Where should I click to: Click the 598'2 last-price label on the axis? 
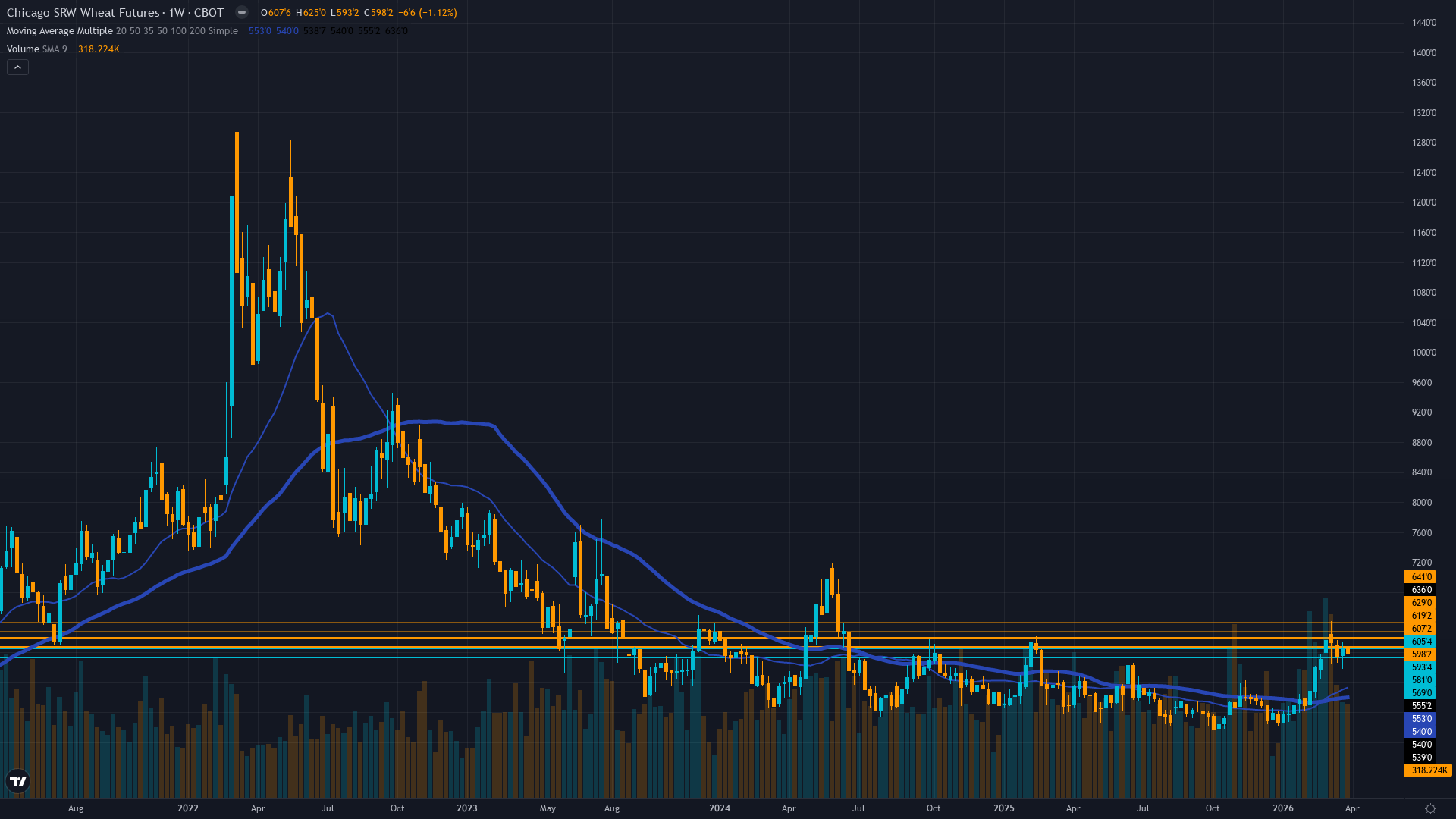(1420, 654)
